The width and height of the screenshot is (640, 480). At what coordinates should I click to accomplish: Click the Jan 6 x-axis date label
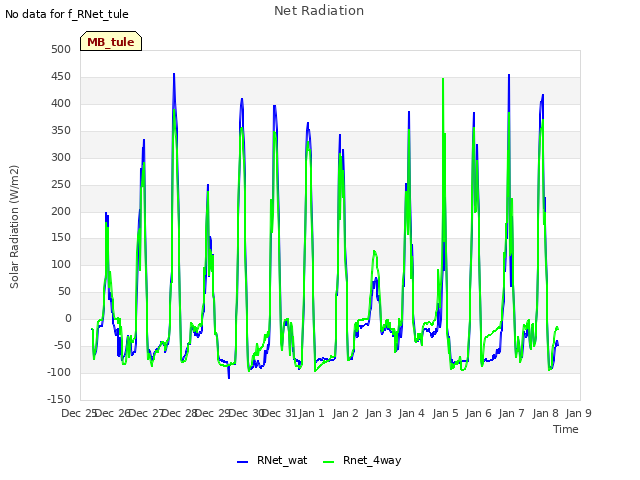478,413
